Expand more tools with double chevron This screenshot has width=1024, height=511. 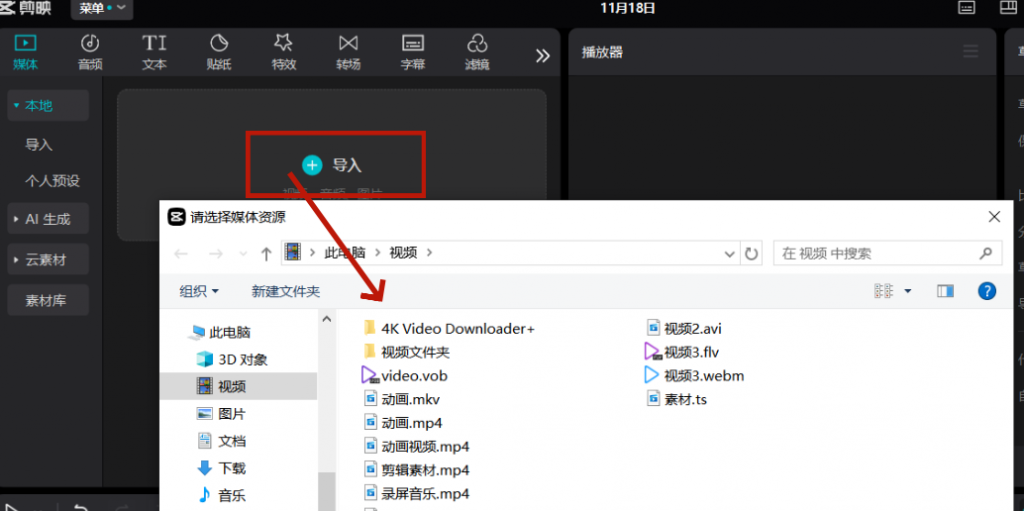coord(543,56)
